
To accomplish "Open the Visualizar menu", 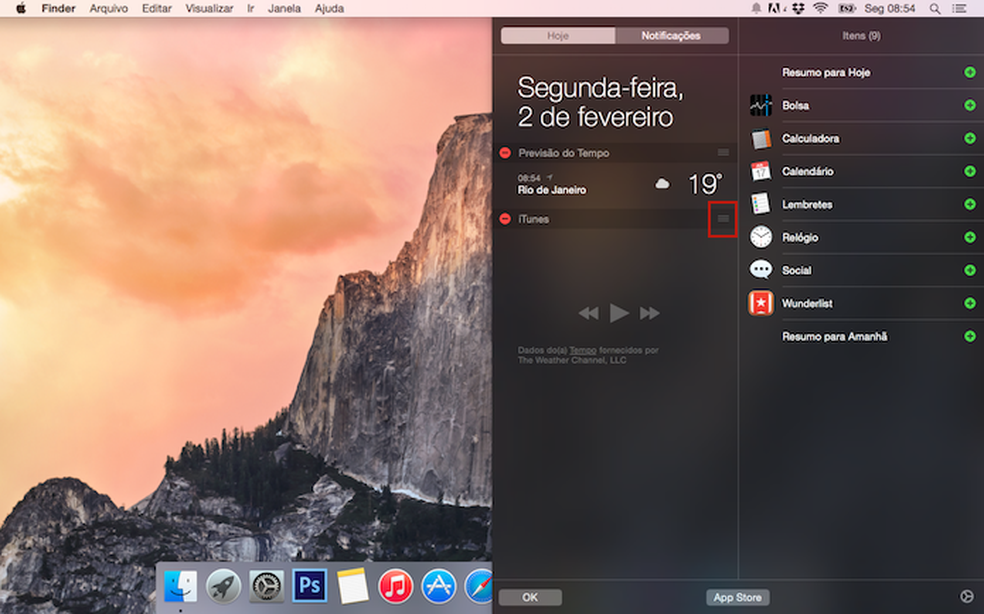I will [208, 8].
